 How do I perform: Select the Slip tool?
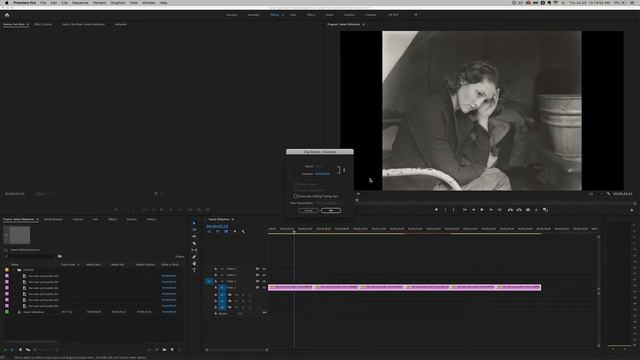coord(194,250)
